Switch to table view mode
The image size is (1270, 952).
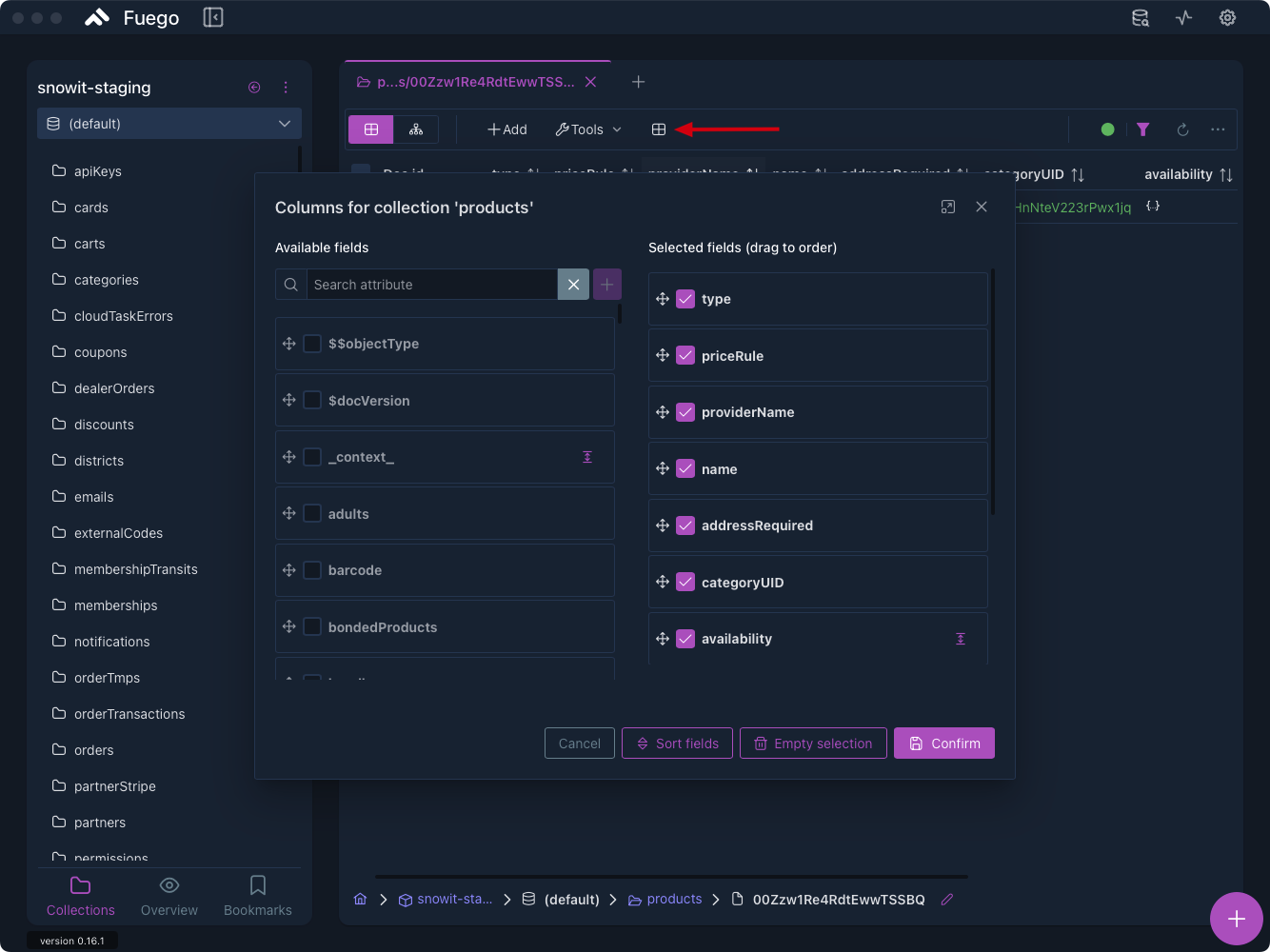[371, 129]
